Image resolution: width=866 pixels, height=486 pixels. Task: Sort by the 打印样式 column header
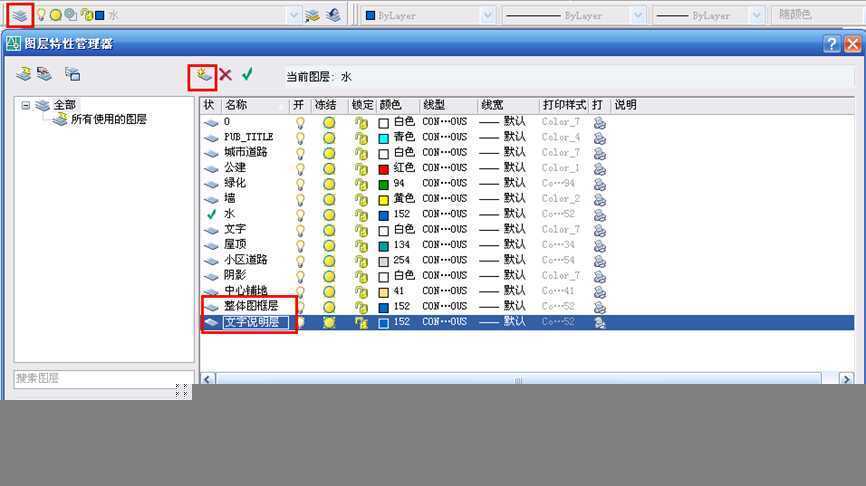[564, 105]
